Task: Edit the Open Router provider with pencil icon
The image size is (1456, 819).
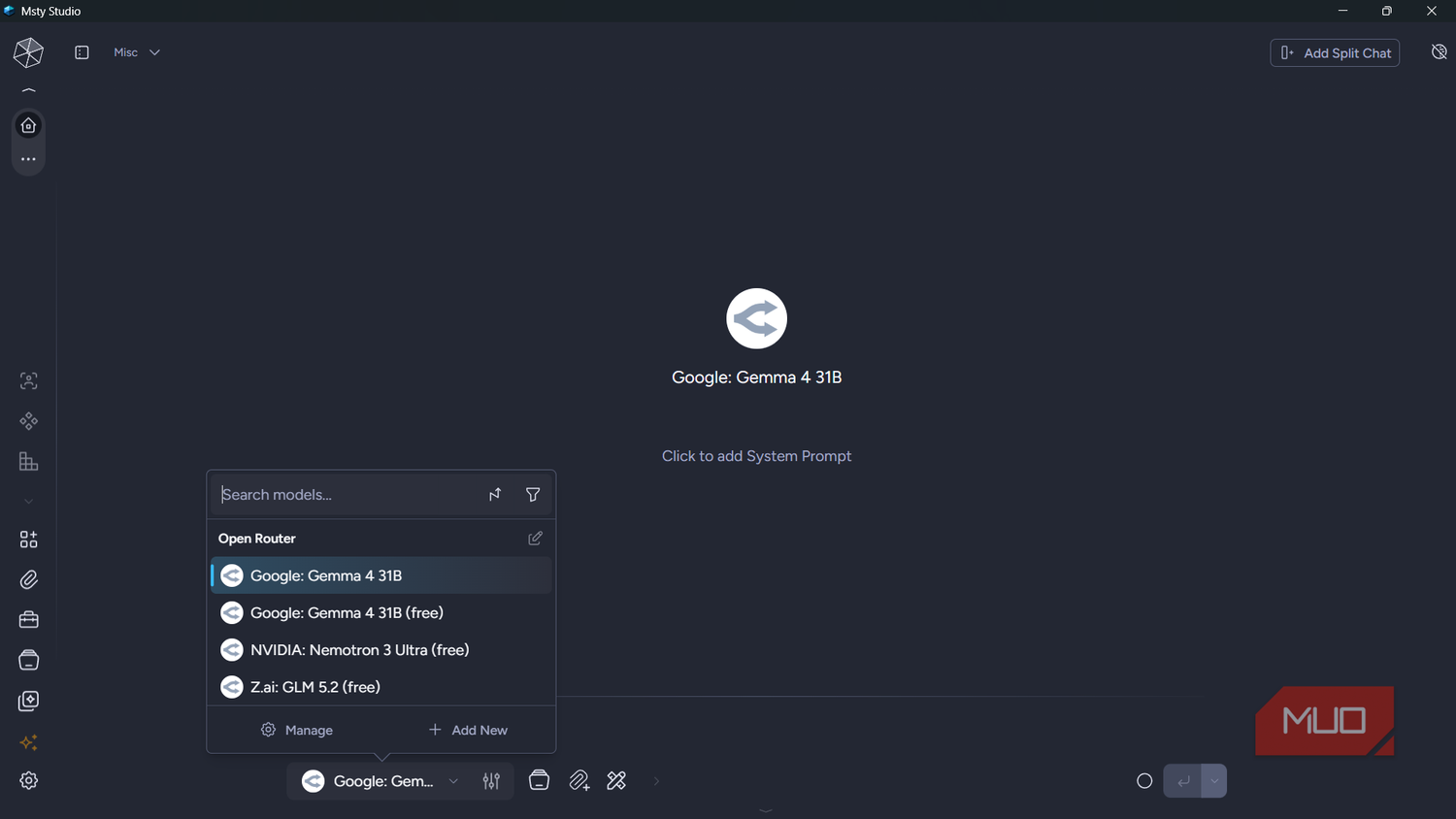Action: (535, 539)
